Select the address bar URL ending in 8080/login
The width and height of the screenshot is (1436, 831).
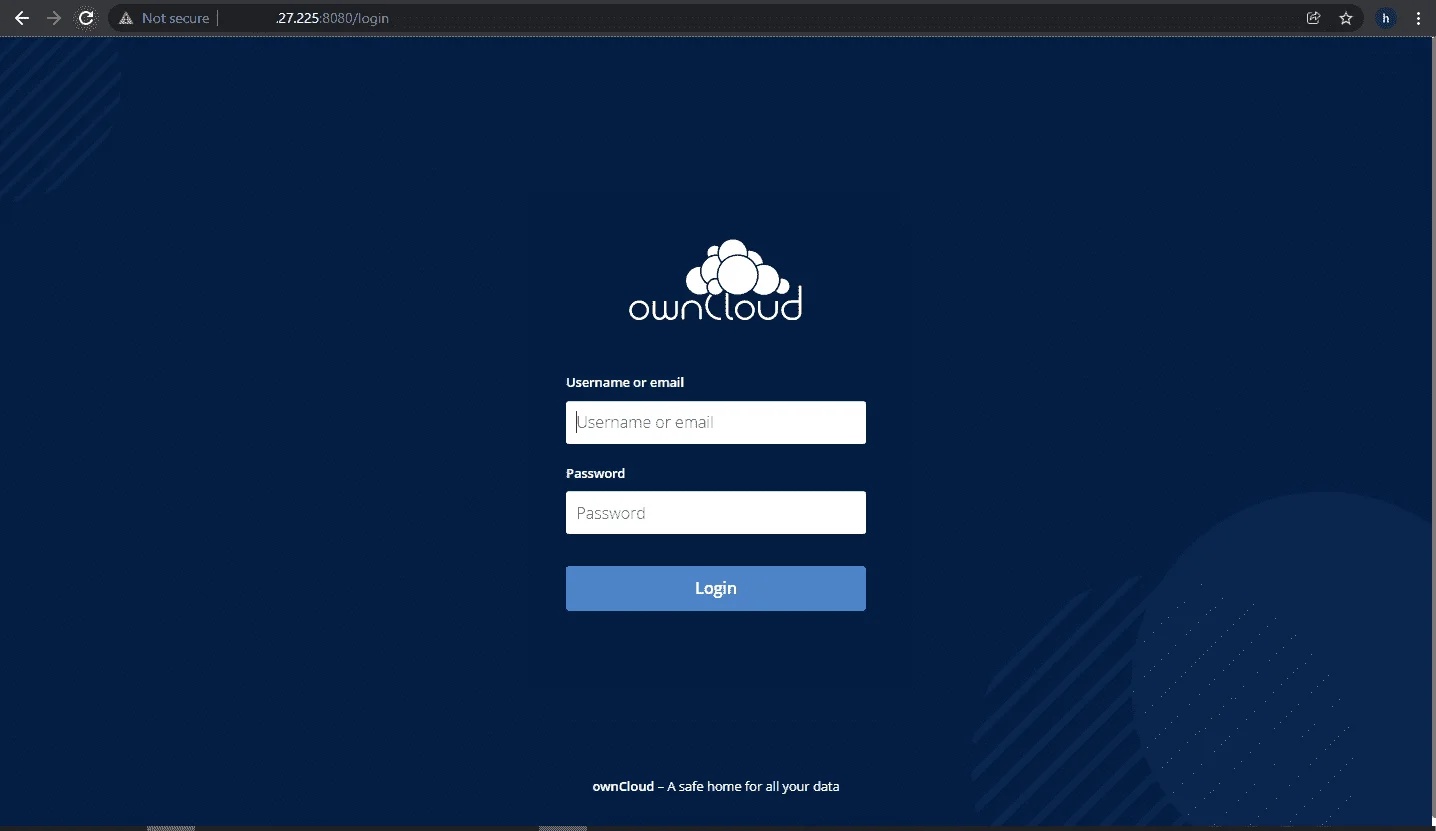tap(332, 18)
